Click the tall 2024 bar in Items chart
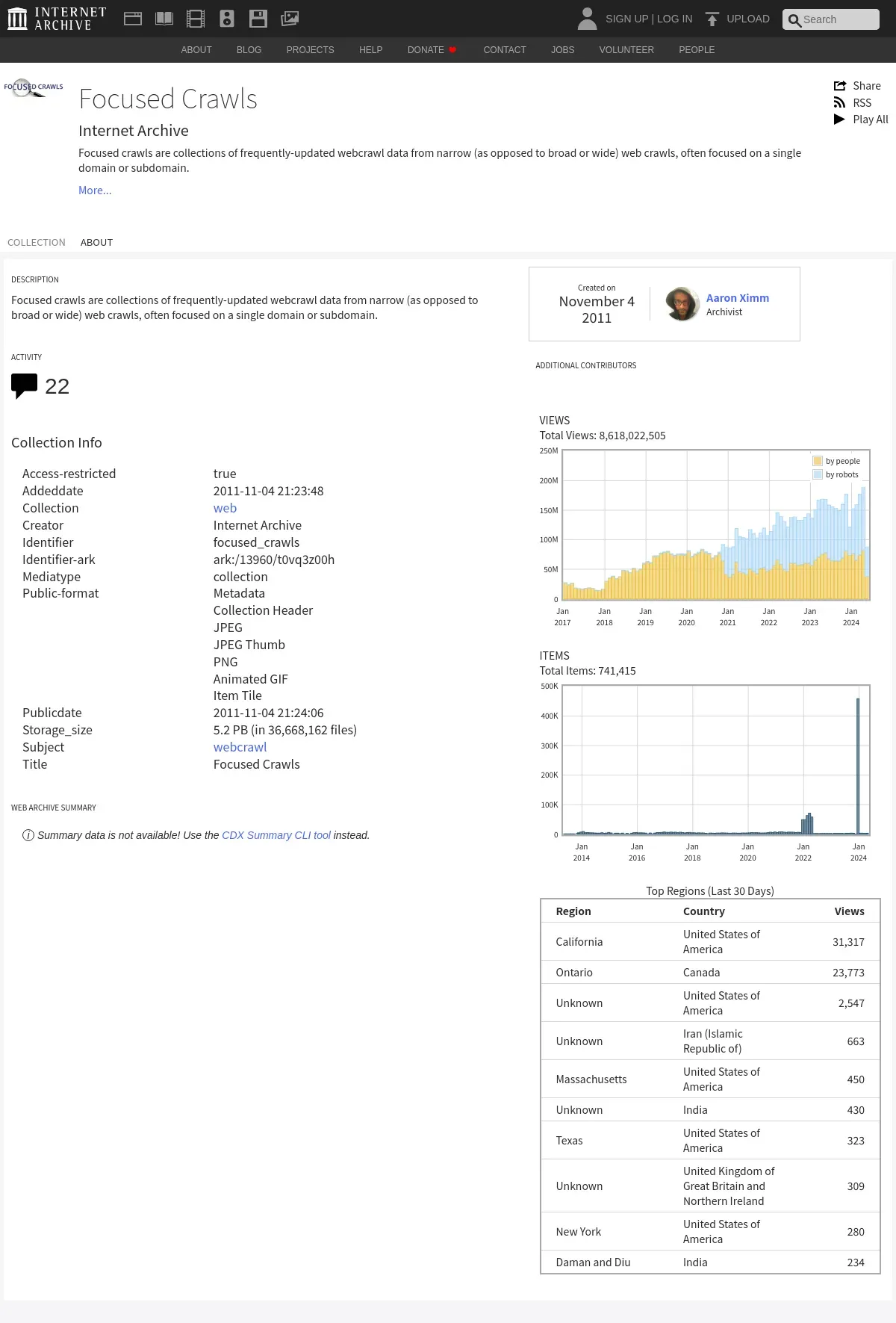896x1323 pixels. point(858,766)
